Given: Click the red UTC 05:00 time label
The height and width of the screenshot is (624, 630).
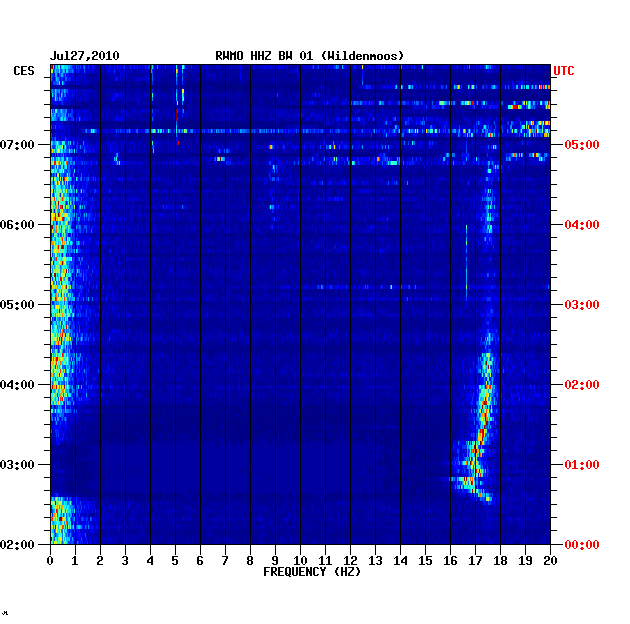Looking at the screenshot, I should pos(582,145).
